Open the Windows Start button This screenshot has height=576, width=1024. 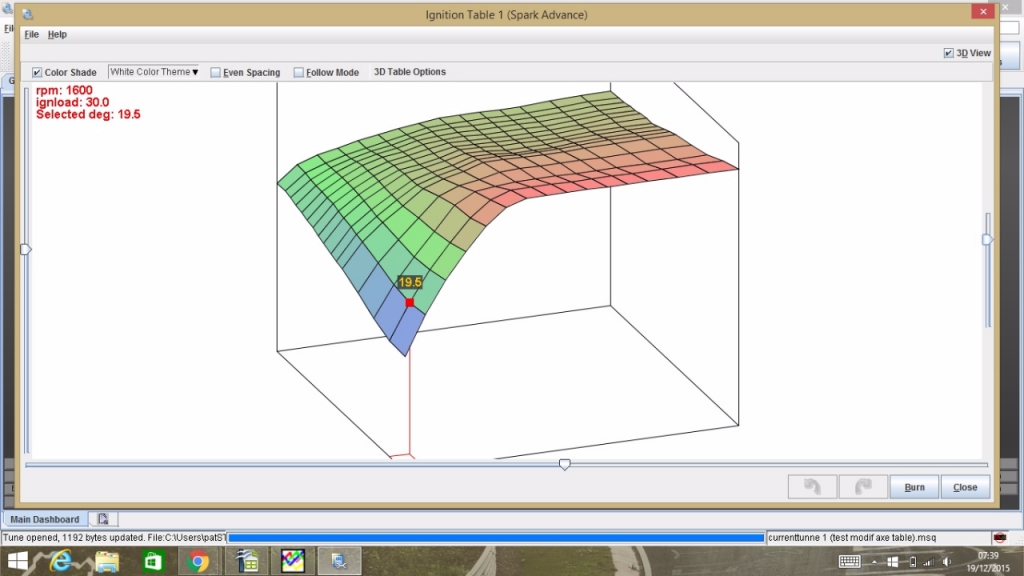(x=18, y=561)
